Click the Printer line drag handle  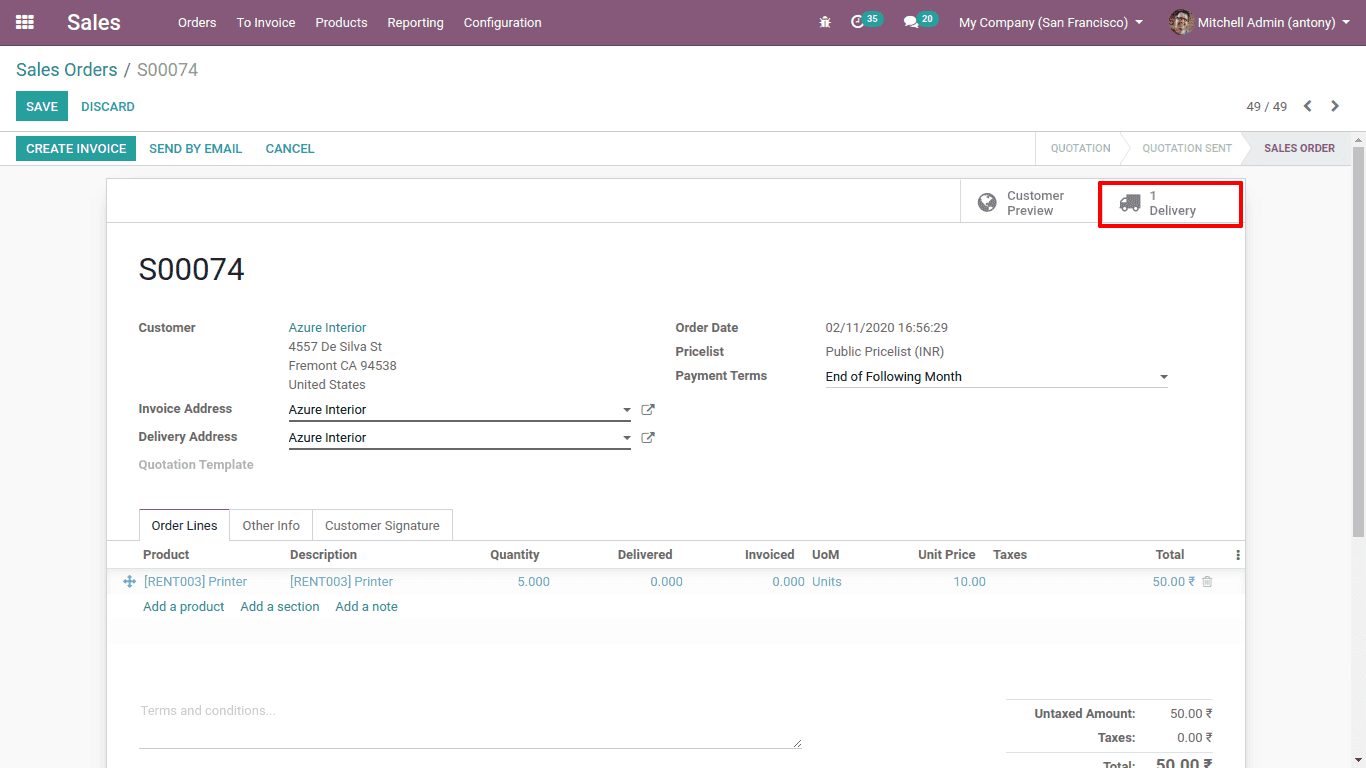(x=129, y=582)
